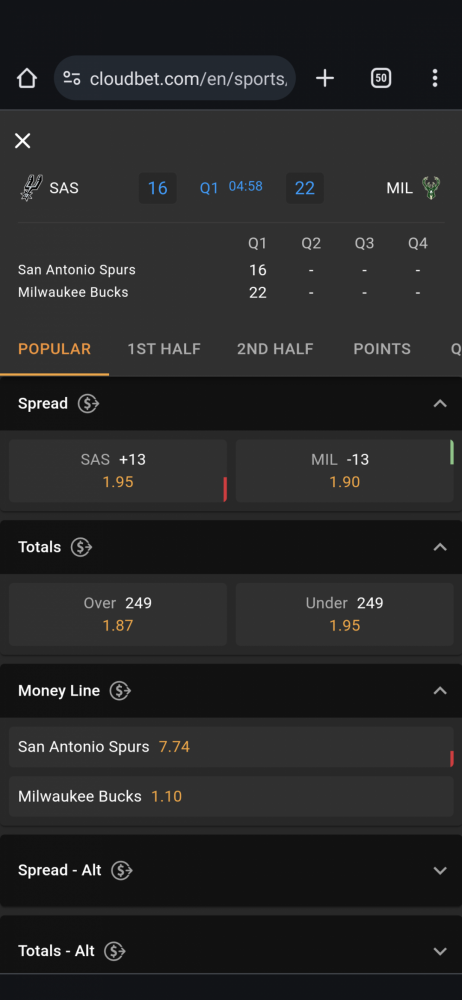This screenshot has width=462, height=1000.
Task: Open a new browser tab
Action: pos(325,78)
